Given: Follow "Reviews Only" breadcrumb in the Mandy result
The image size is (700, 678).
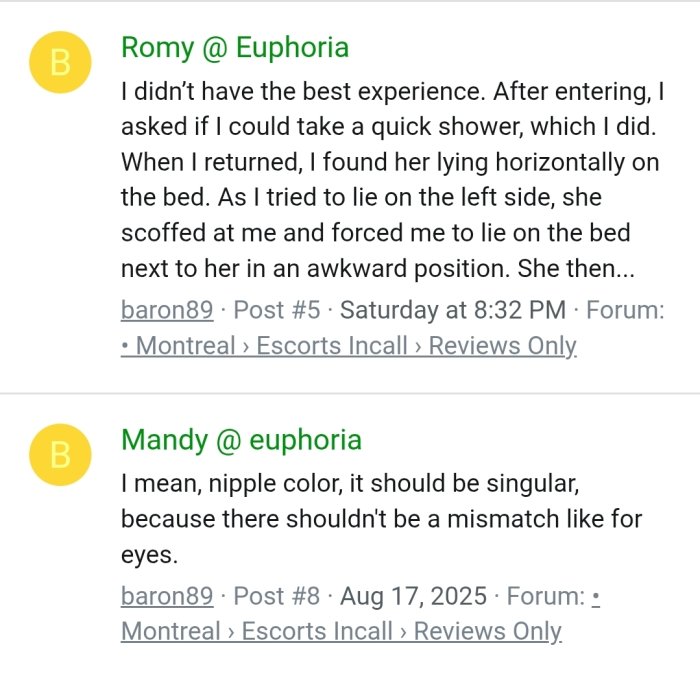Looking at the screenshot, I should pos(488,632).
